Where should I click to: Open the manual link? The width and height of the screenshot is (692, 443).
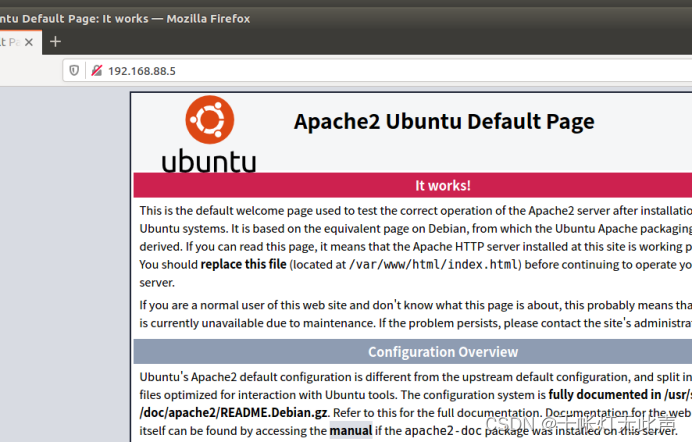tap(351, 431)
